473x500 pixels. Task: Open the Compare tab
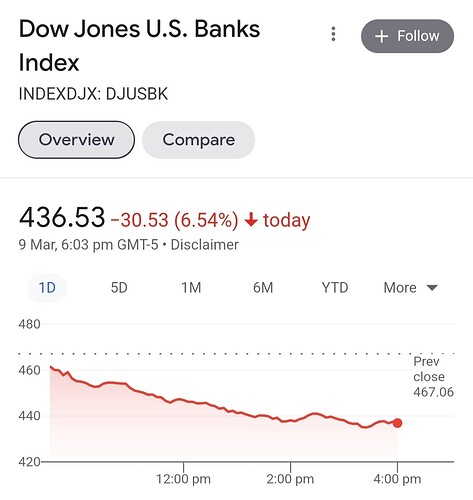199,140
